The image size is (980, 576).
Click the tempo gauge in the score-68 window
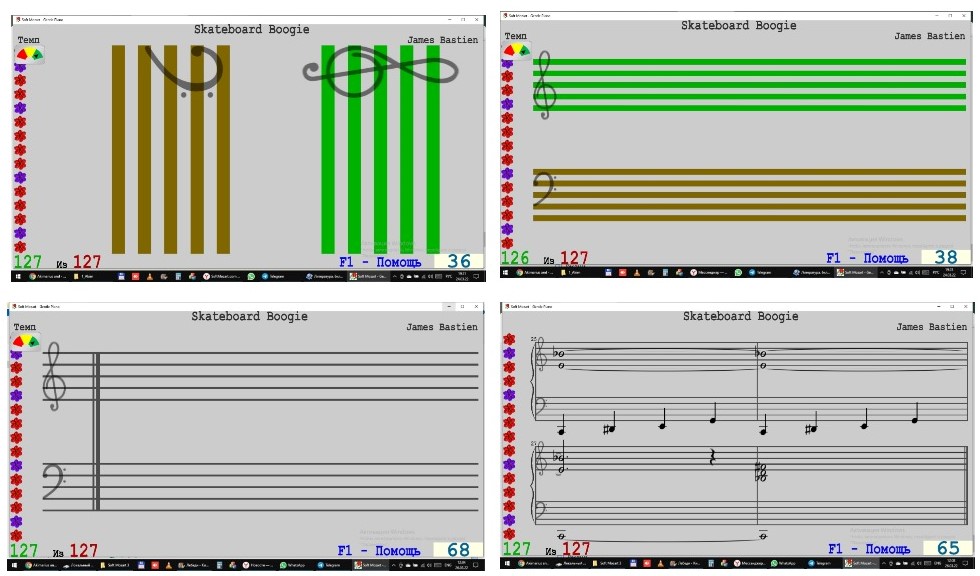click(26, 342)
